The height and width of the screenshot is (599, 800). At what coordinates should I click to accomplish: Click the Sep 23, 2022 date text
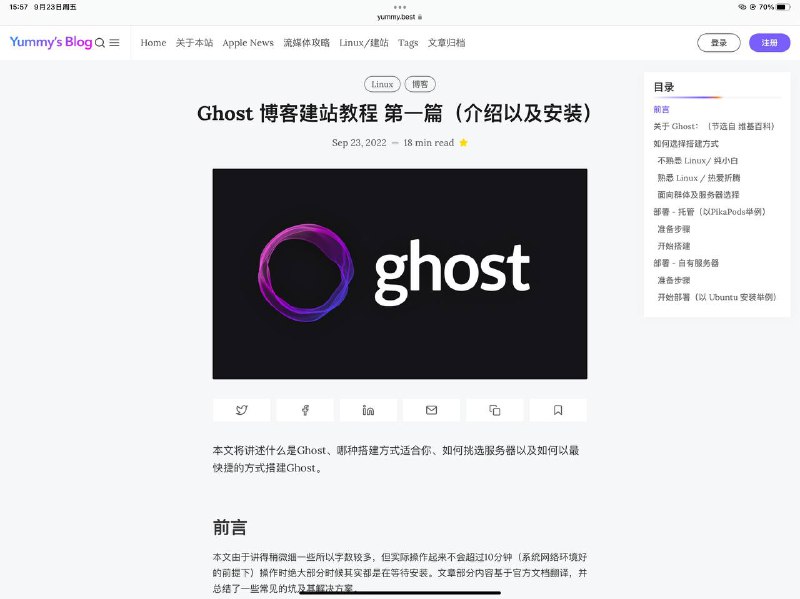pyautogui.click(x=359, y=143)
